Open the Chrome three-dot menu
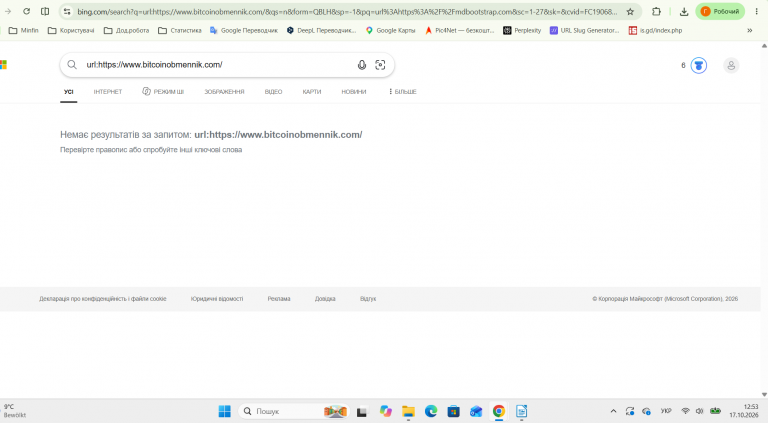The image size is (768, 423). pos(756,11)
